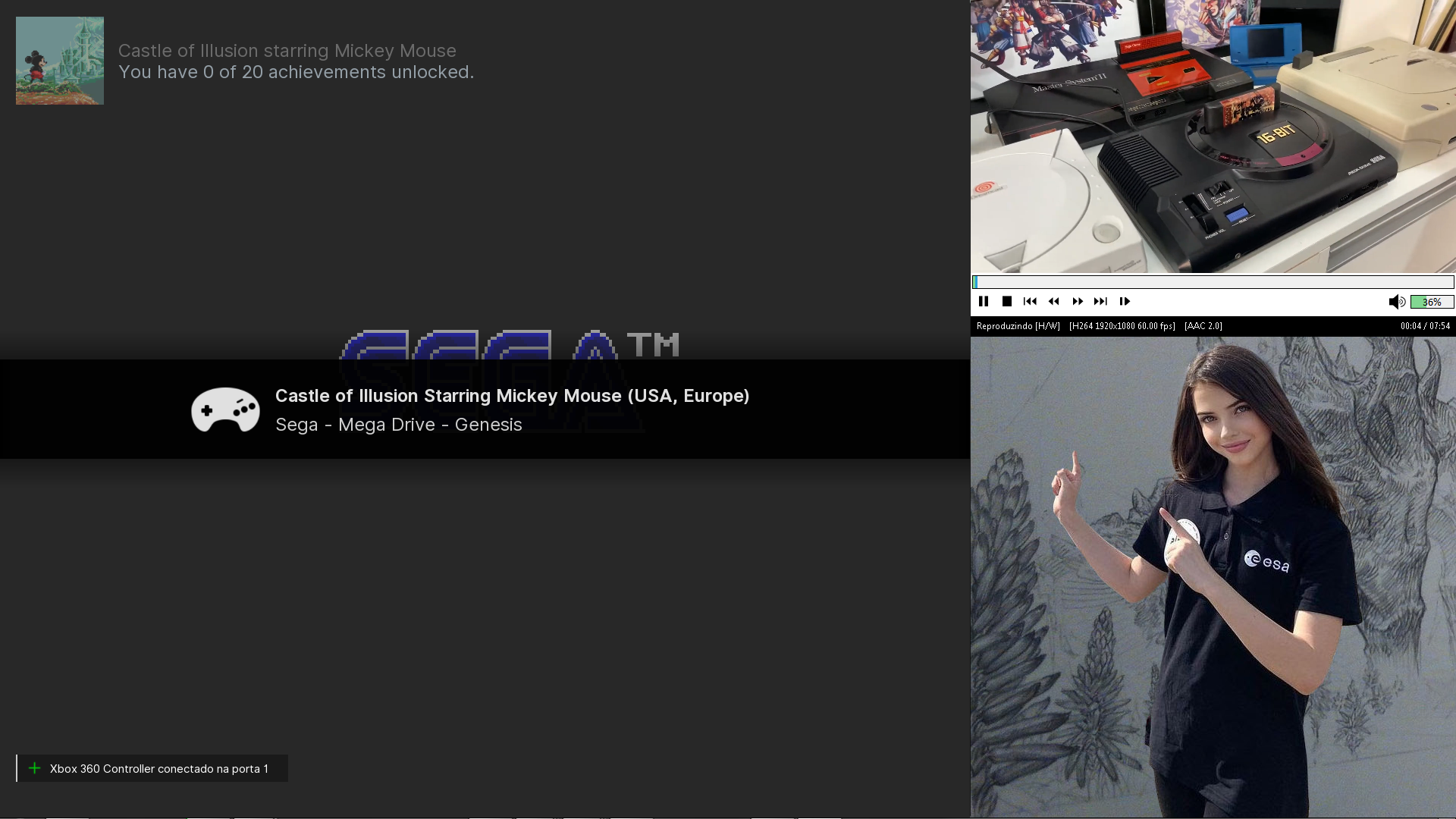Click 'Xbox 360 Controller conectado na porta 1' notification
1456x819 pixels.
(x=152, y=768)
